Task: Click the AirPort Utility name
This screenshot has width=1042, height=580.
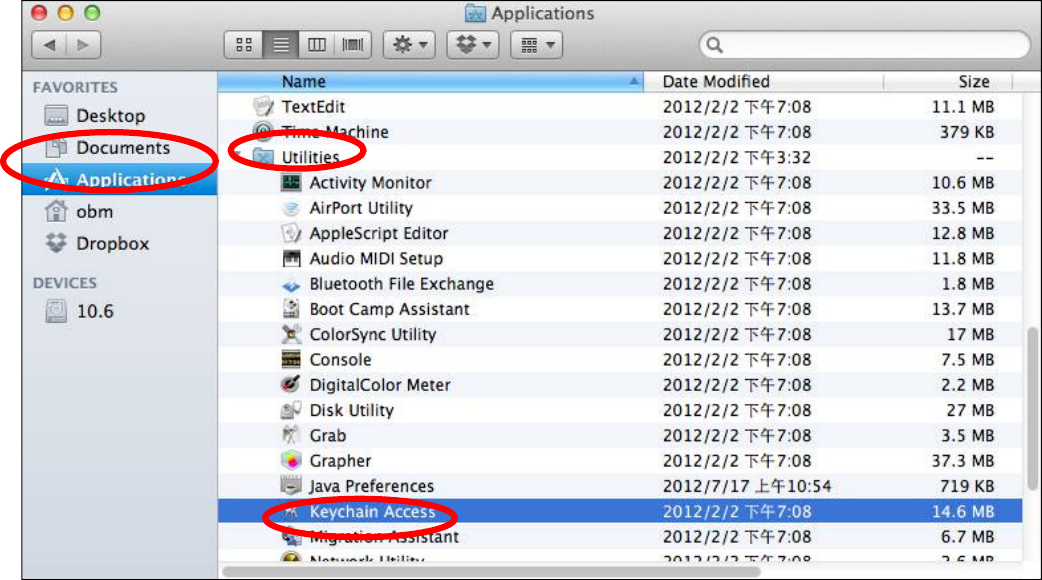Action: click(361, 208)
